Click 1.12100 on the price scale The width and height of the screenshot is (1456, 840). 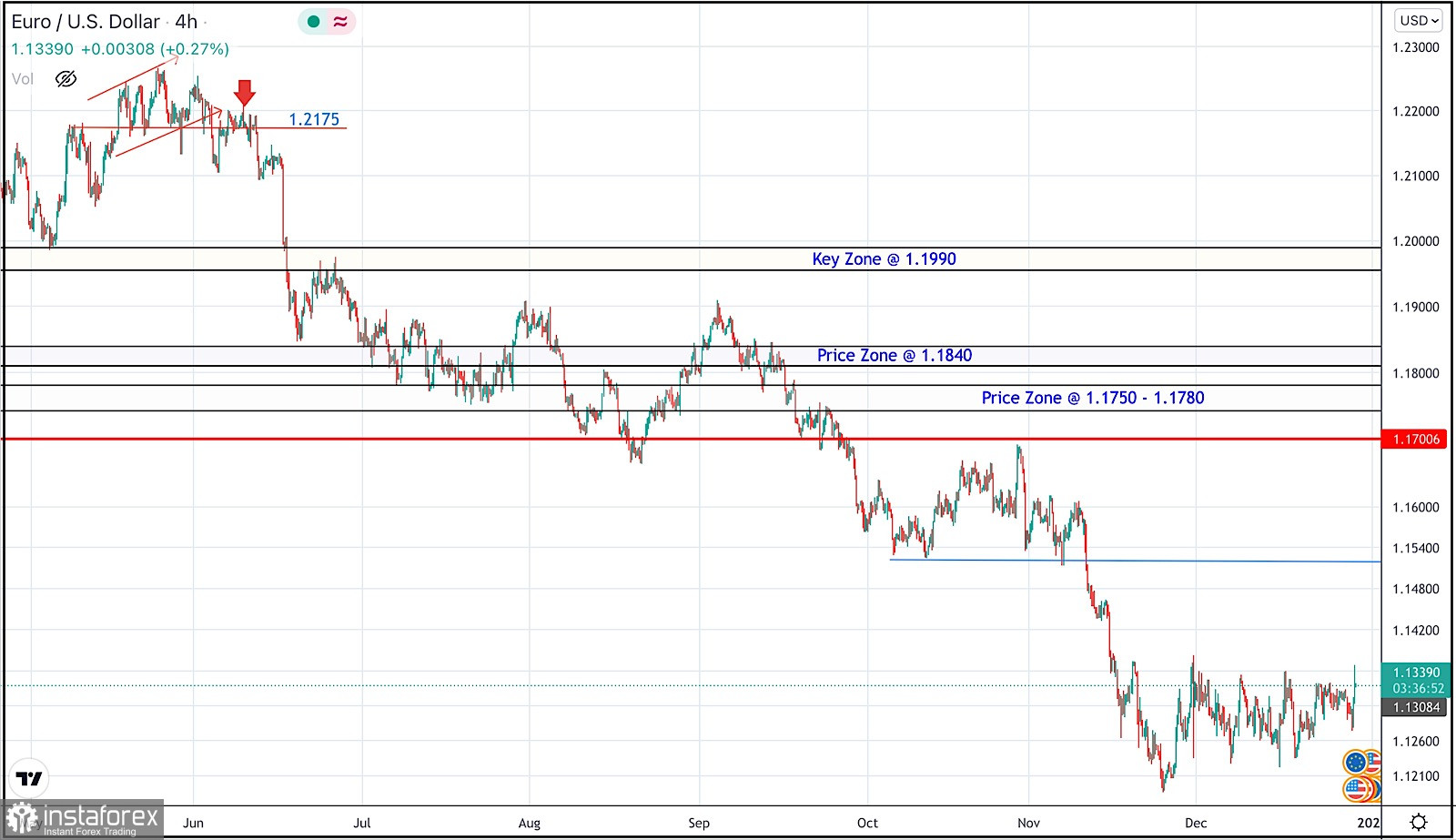(x=1416, y=776)
